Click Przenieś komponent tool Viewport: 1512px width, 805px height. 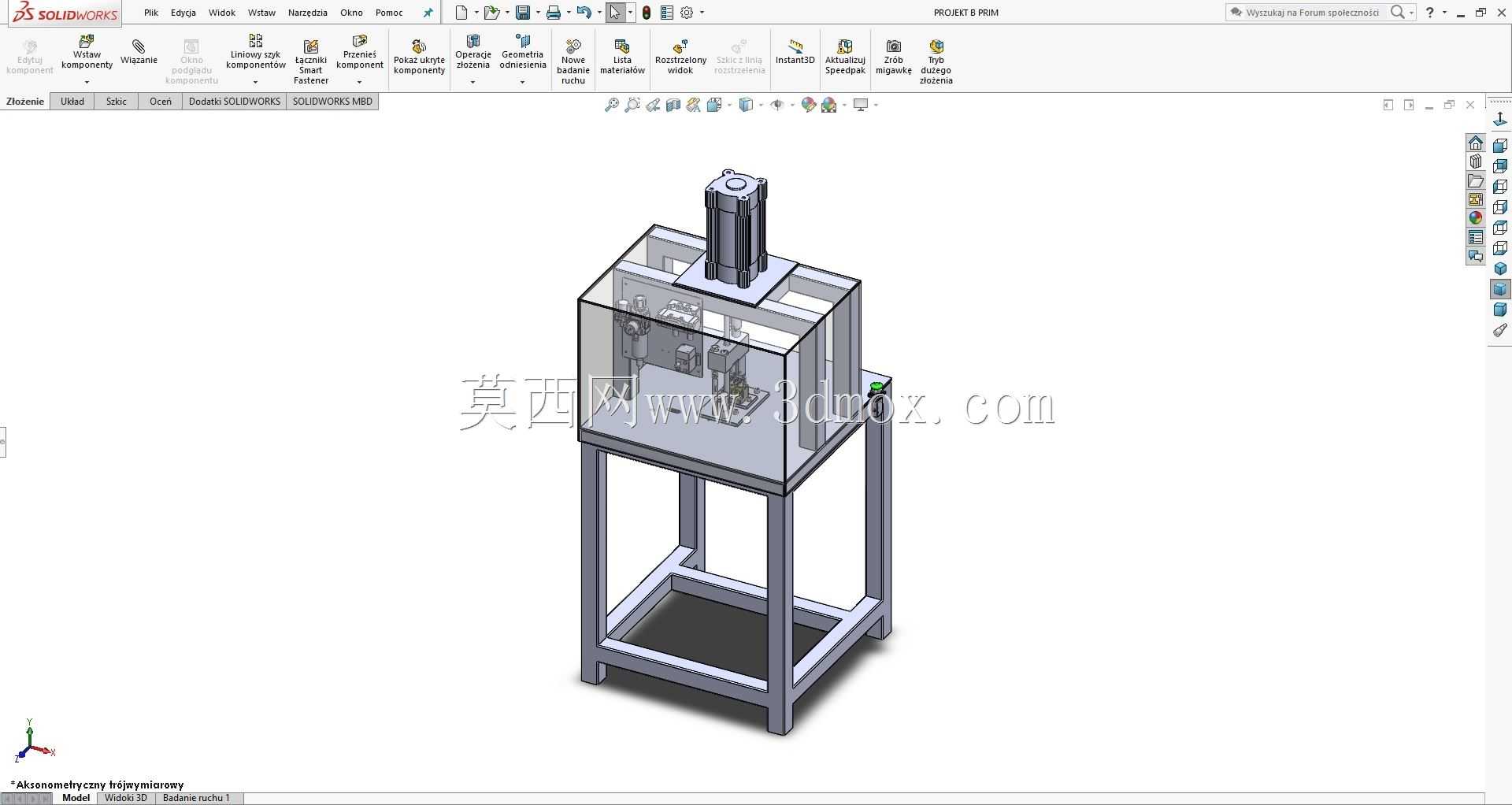coord(360,52)
